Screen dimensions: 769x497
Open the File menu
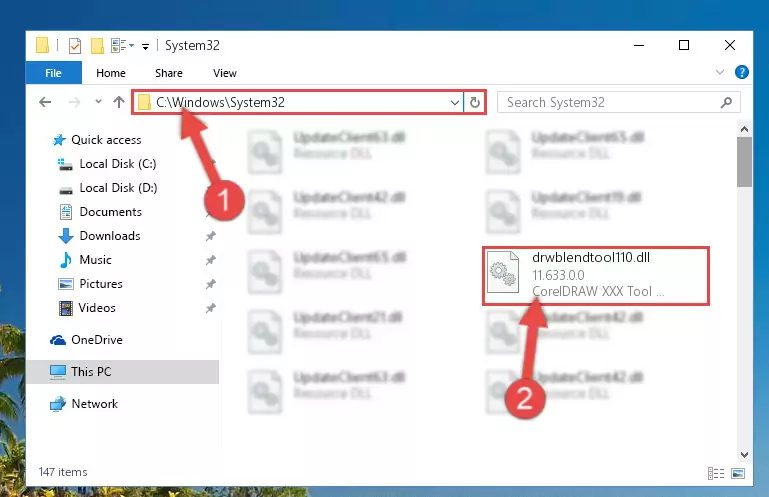click(x=53, y=73)
